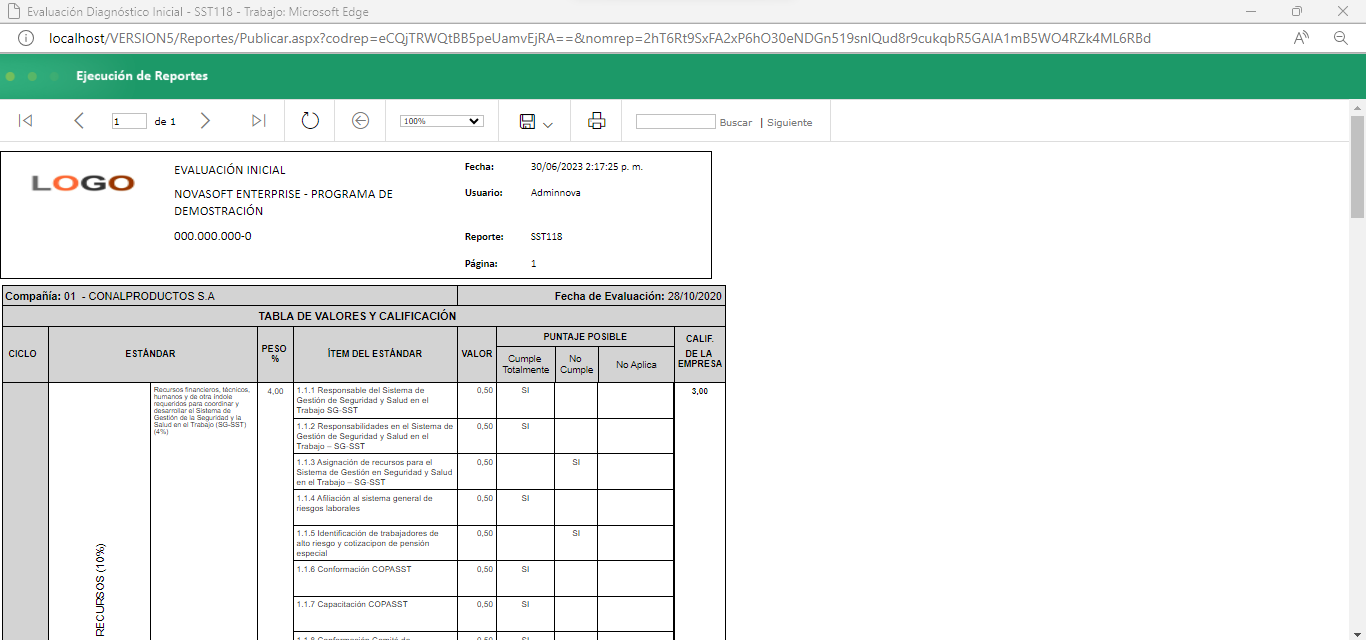Click the floppy disk export icon

pos(527,121)
